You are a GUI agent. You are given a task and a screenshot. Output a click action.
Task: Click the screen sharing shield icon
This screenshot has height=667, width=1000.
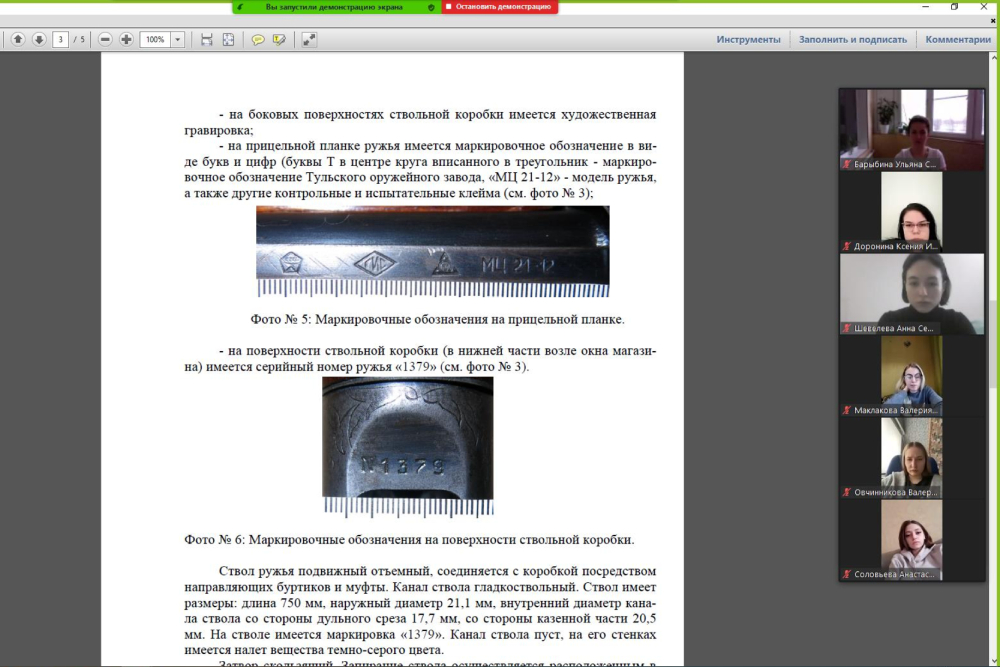pos(431,7)
